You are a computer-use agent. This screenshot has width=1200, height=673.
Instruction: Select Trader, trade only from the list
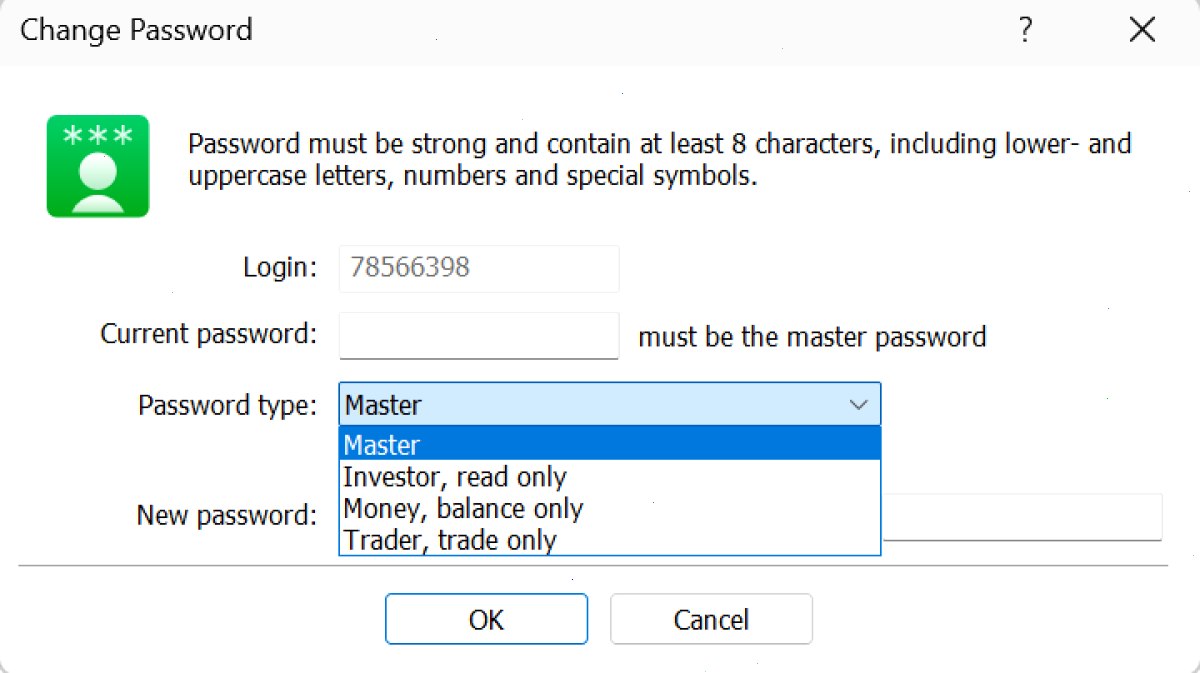610,540
